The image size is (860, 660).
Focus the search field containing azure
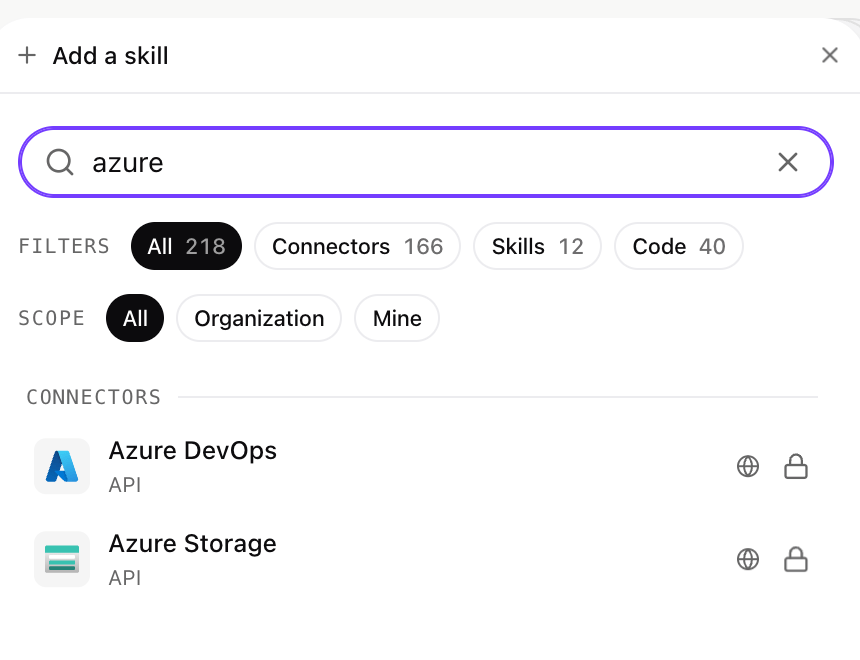426,162
